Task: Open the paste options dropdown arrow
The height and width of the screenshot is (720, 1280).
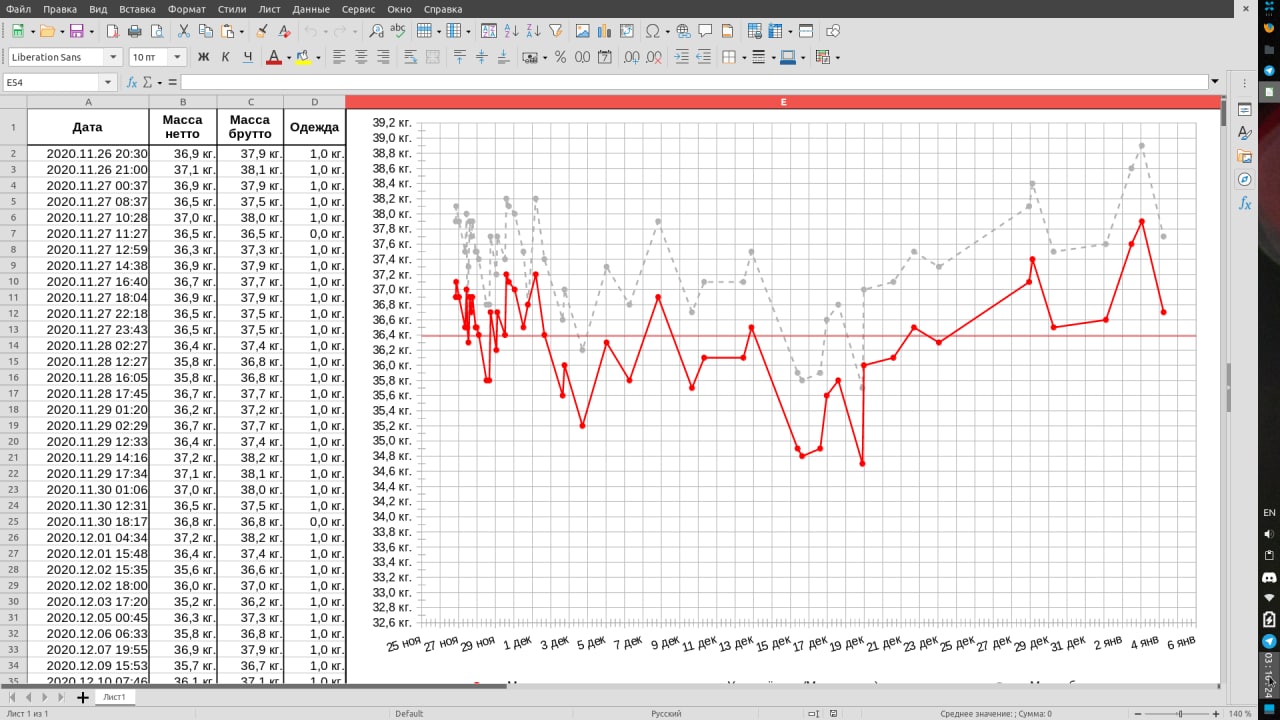Action: coord(244,31)
